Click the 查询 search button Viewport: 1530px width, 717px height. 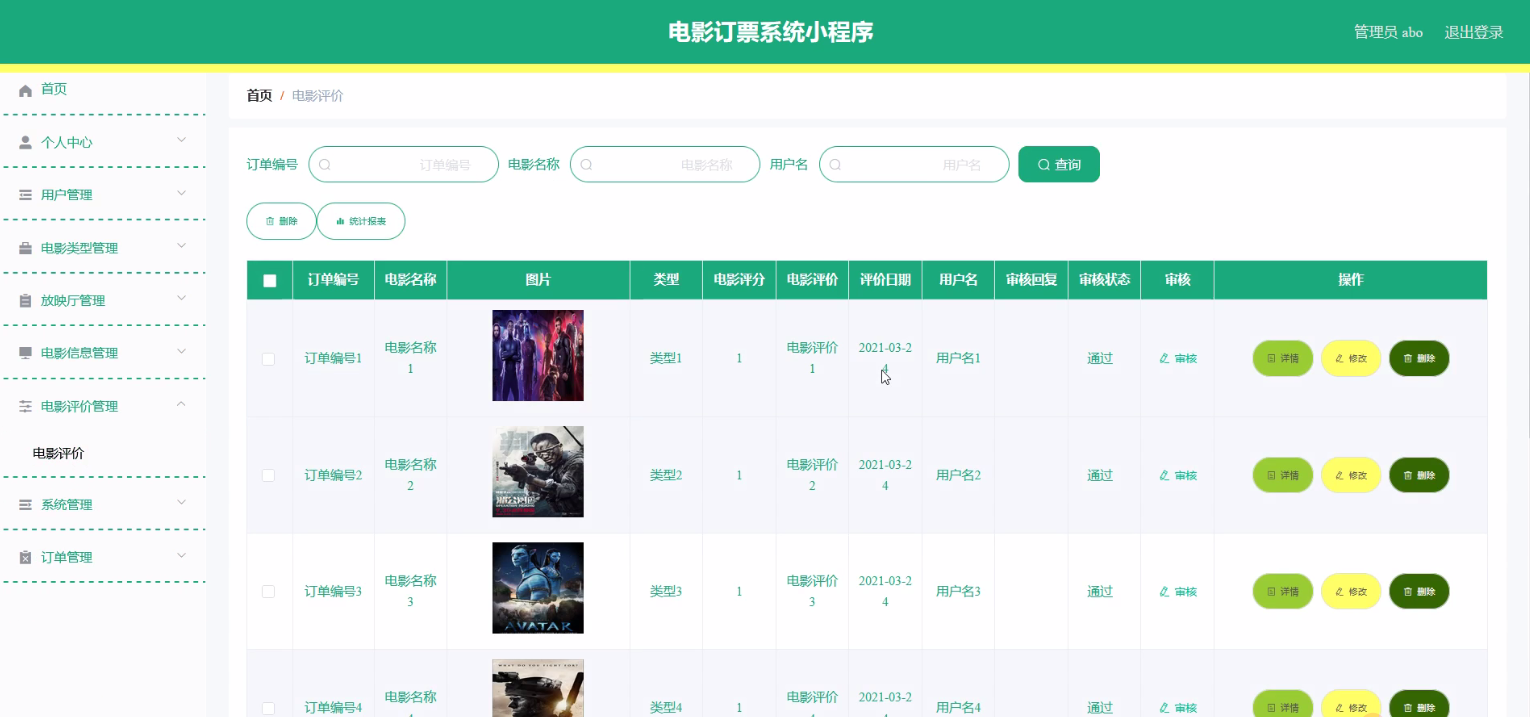pyautogui.click(x=1059, y=164)
